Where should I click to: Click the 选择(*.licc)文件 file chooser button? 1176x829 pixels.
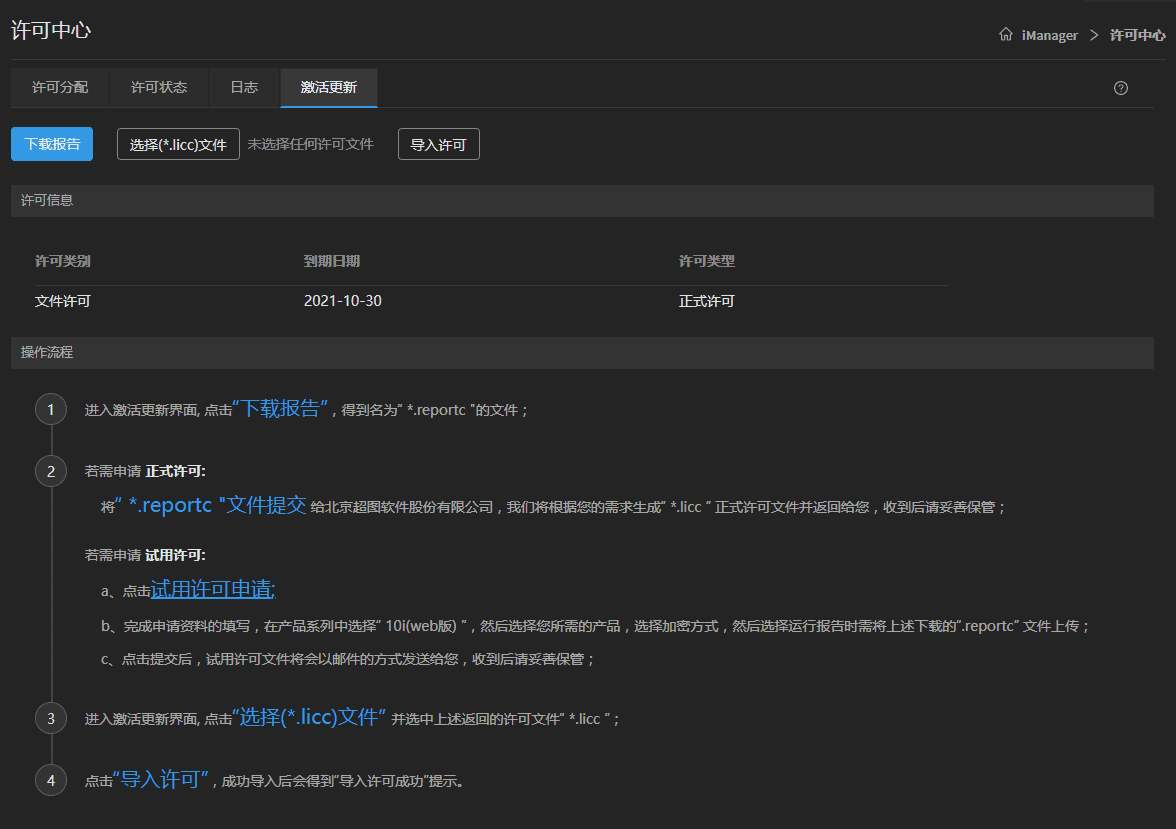[x=178, y=145]
